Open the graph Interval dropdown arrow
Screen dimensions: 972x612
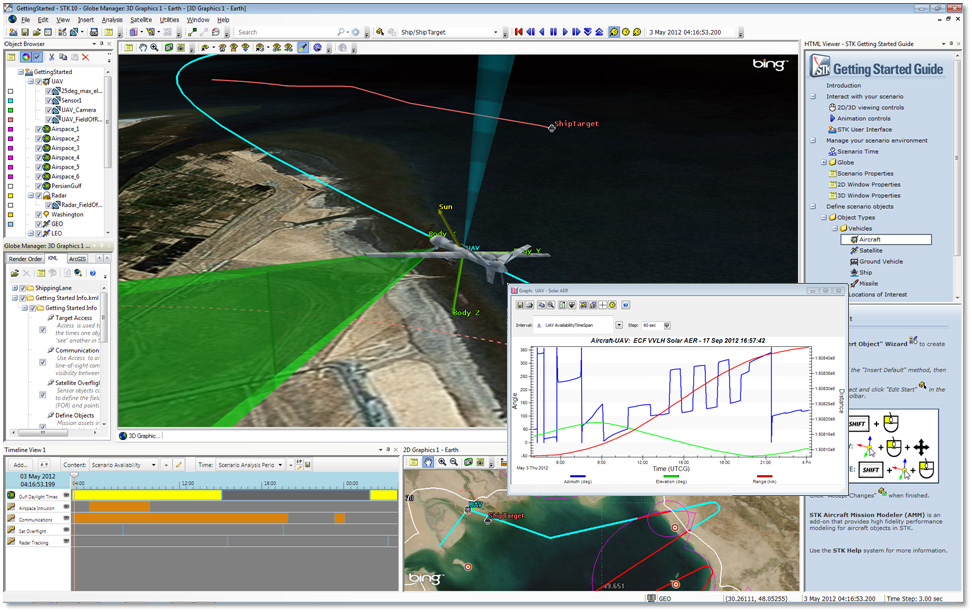619,326
